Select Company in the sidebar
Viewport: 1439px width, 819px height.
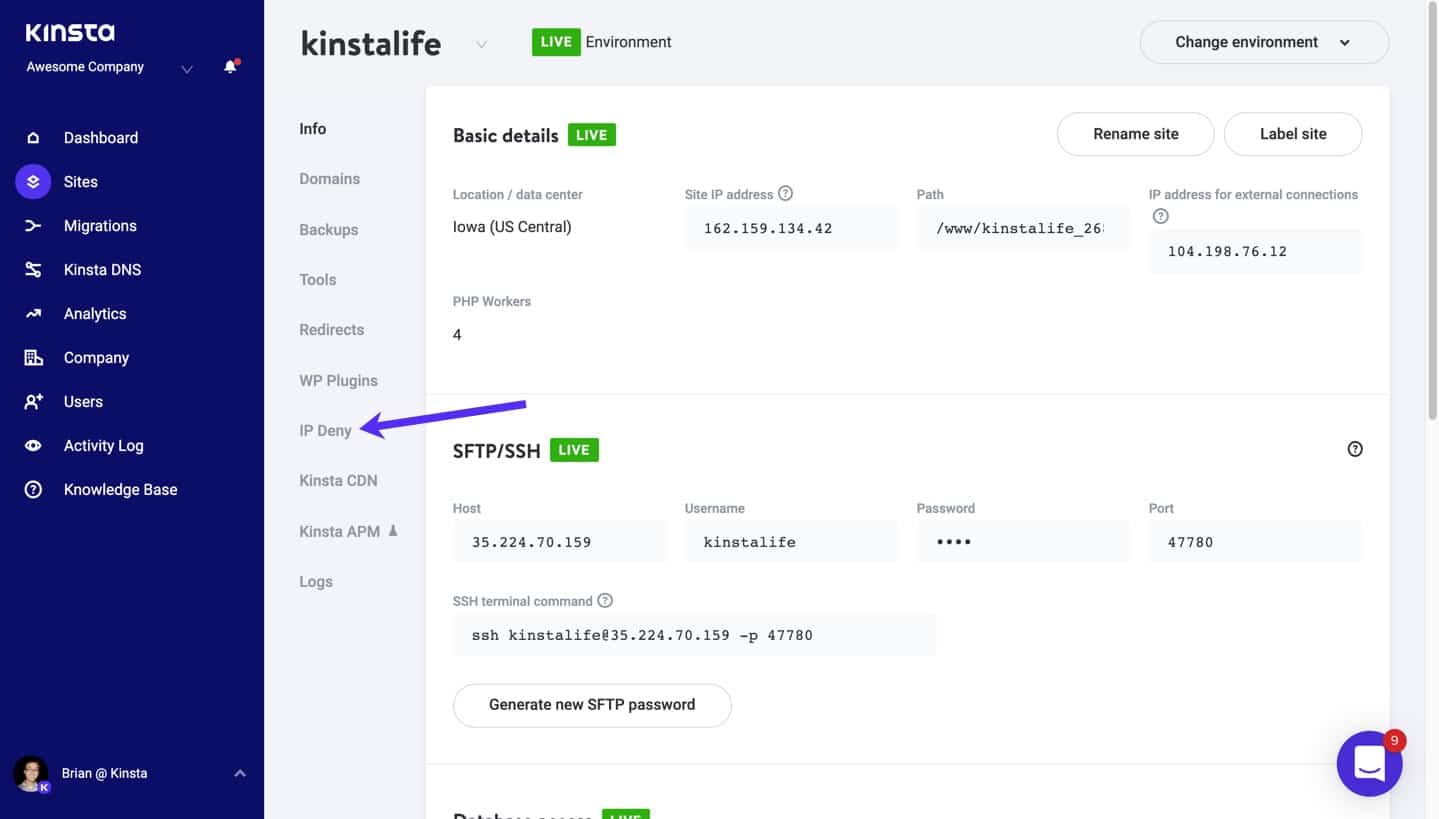(x=96, y=357)
